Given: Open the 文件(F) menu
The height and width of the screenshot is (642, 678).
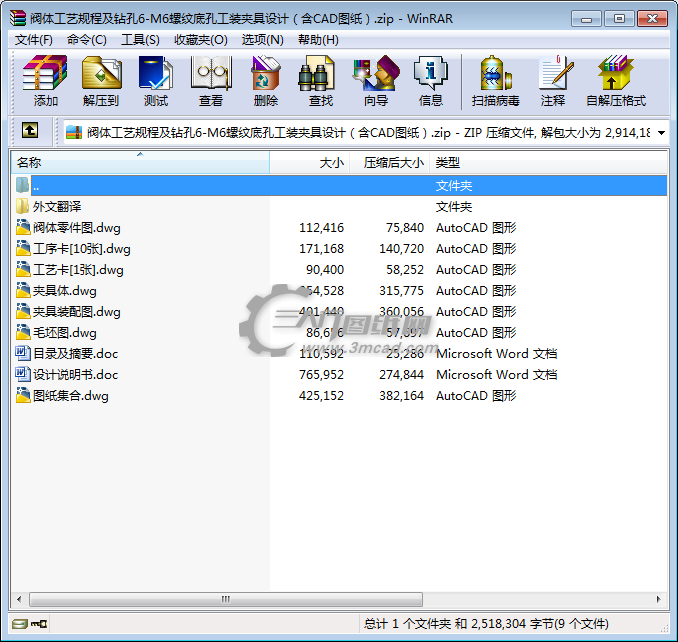Looking at the screenshot, I should (34, 40).
